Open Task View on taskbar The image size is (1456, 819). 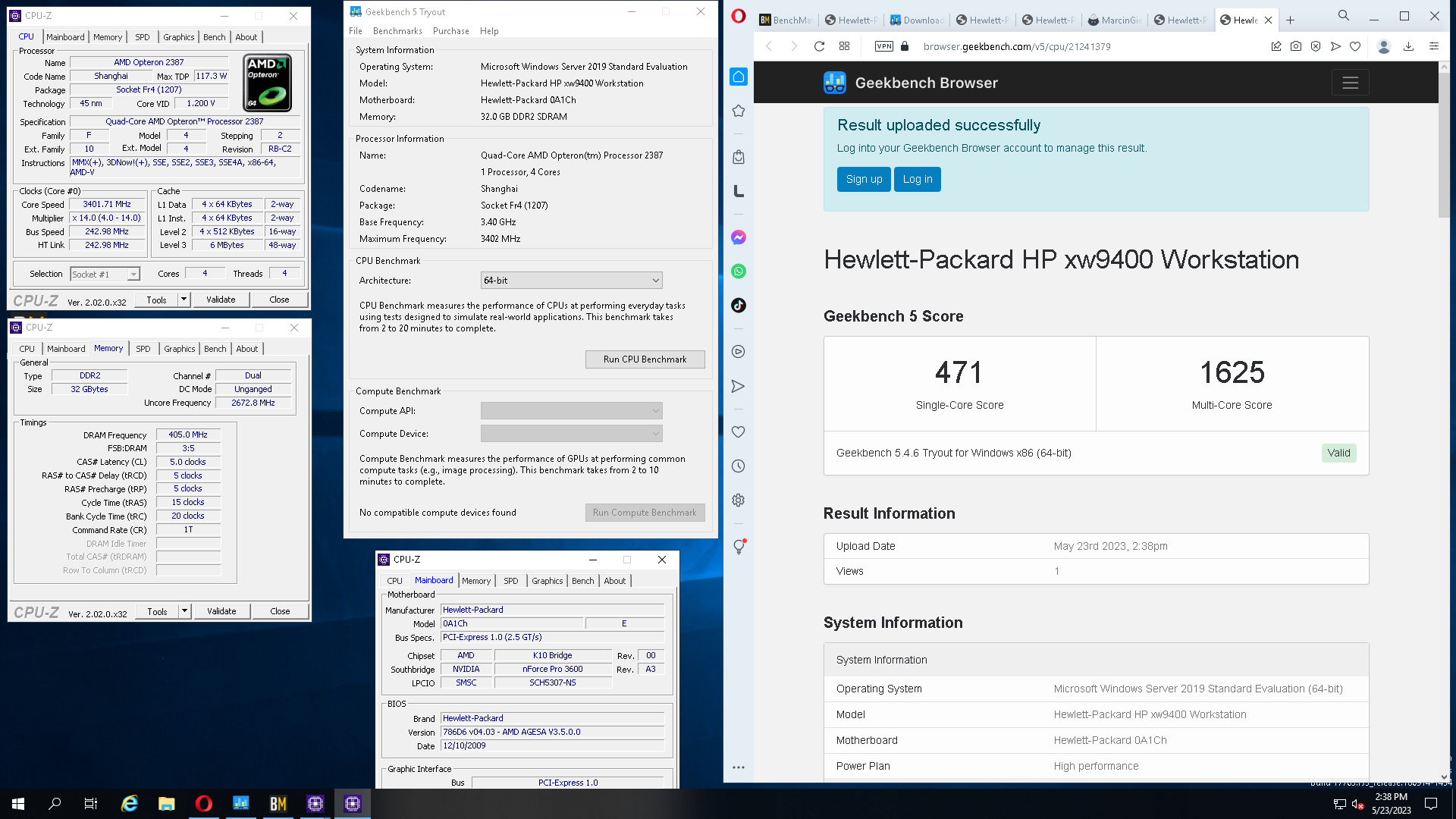91,804
